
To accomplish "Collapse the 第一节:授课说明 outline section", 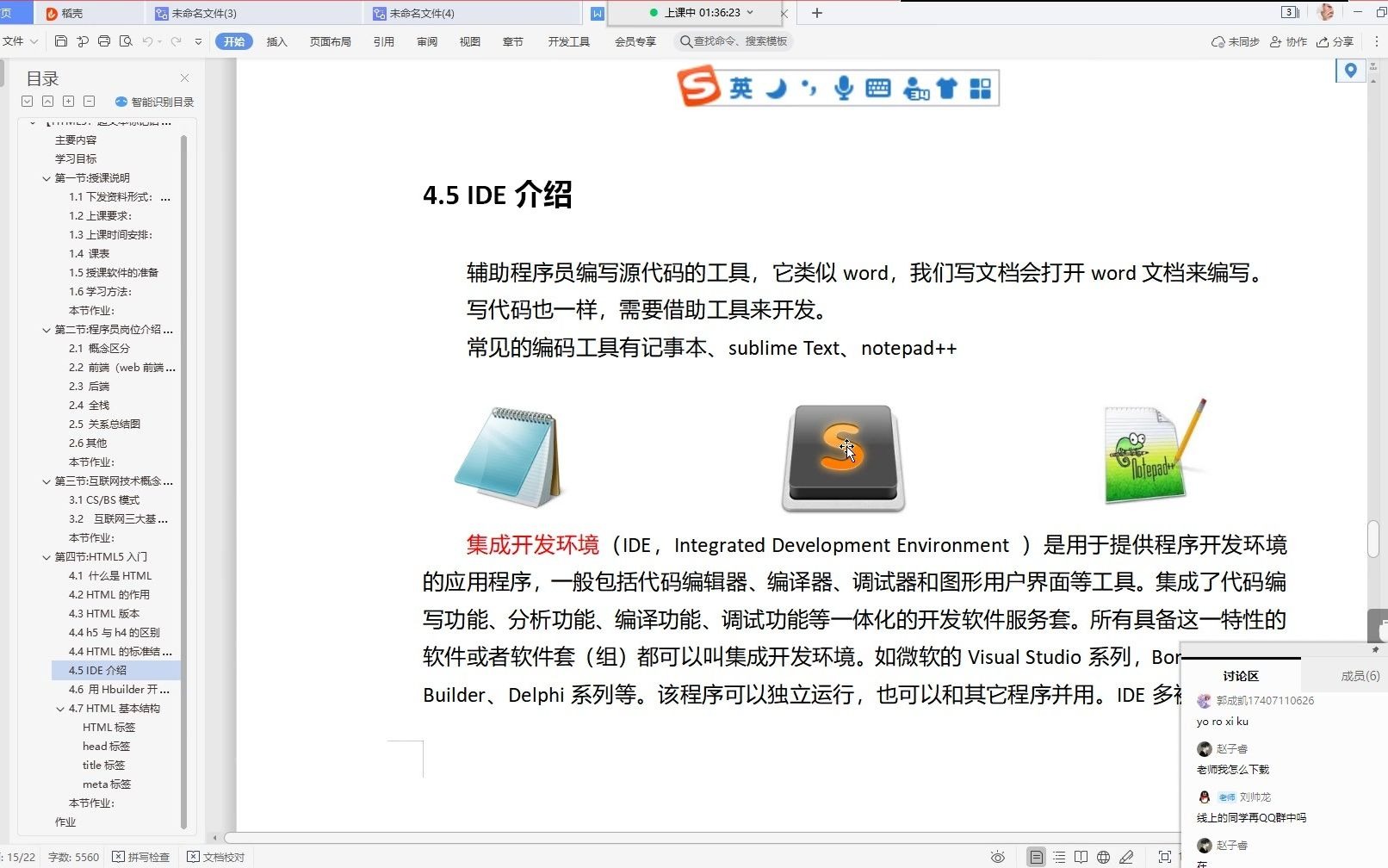I will click(x=46, y=178).
